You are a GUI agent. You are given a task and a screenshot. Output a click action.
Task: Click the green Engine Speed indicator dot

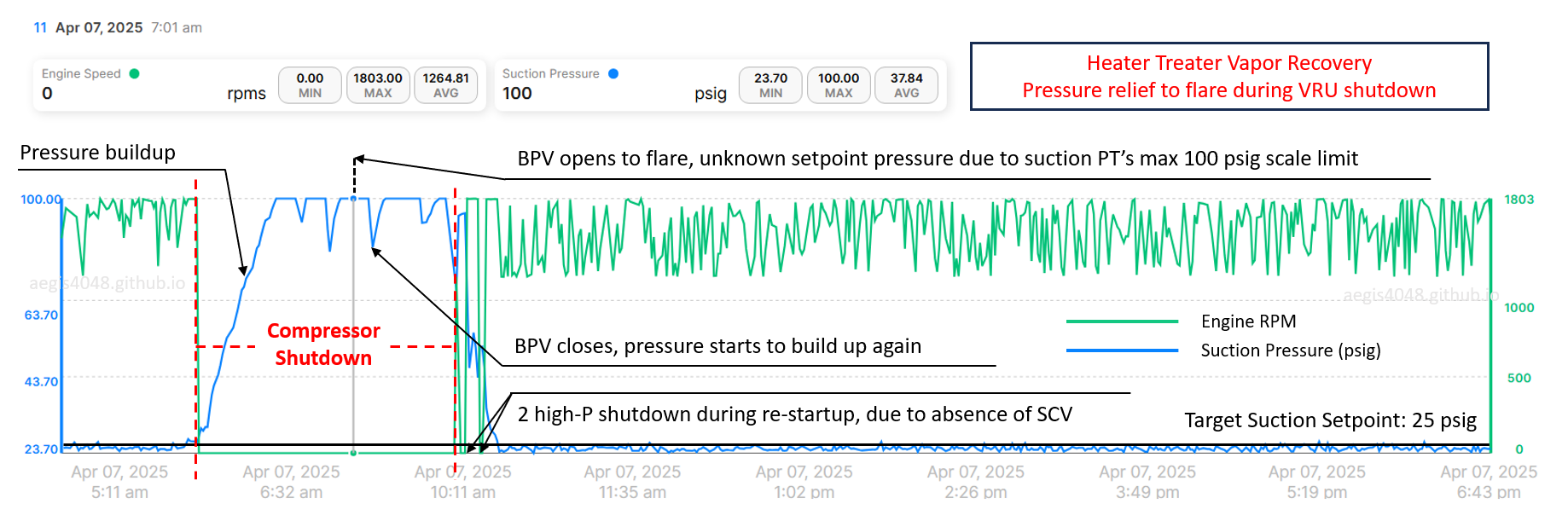[x=134, y=73]
